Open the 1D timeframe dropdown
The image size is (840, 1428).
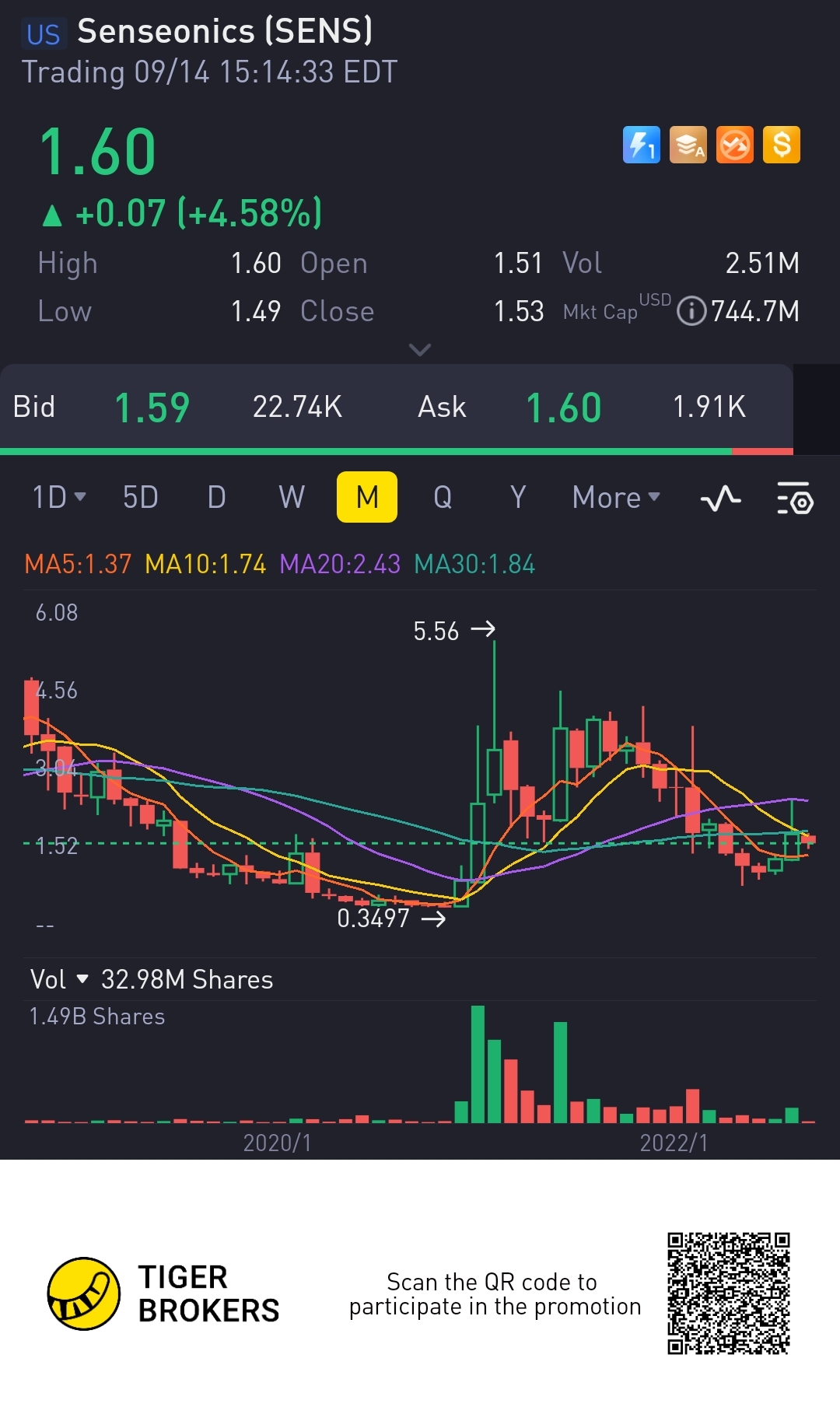(59, 497)
